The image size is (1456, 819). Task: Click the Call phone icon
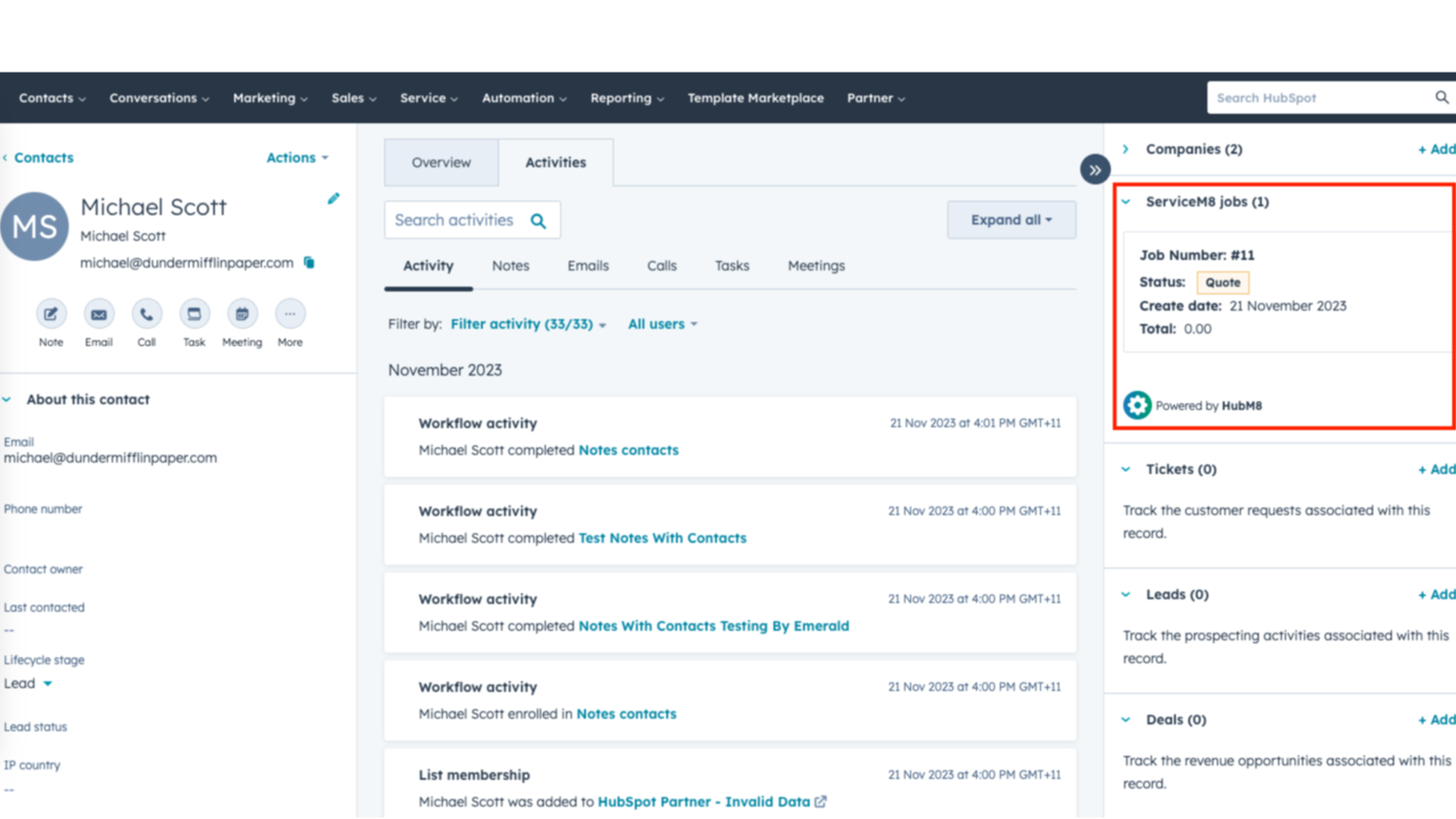coord(146,314)
